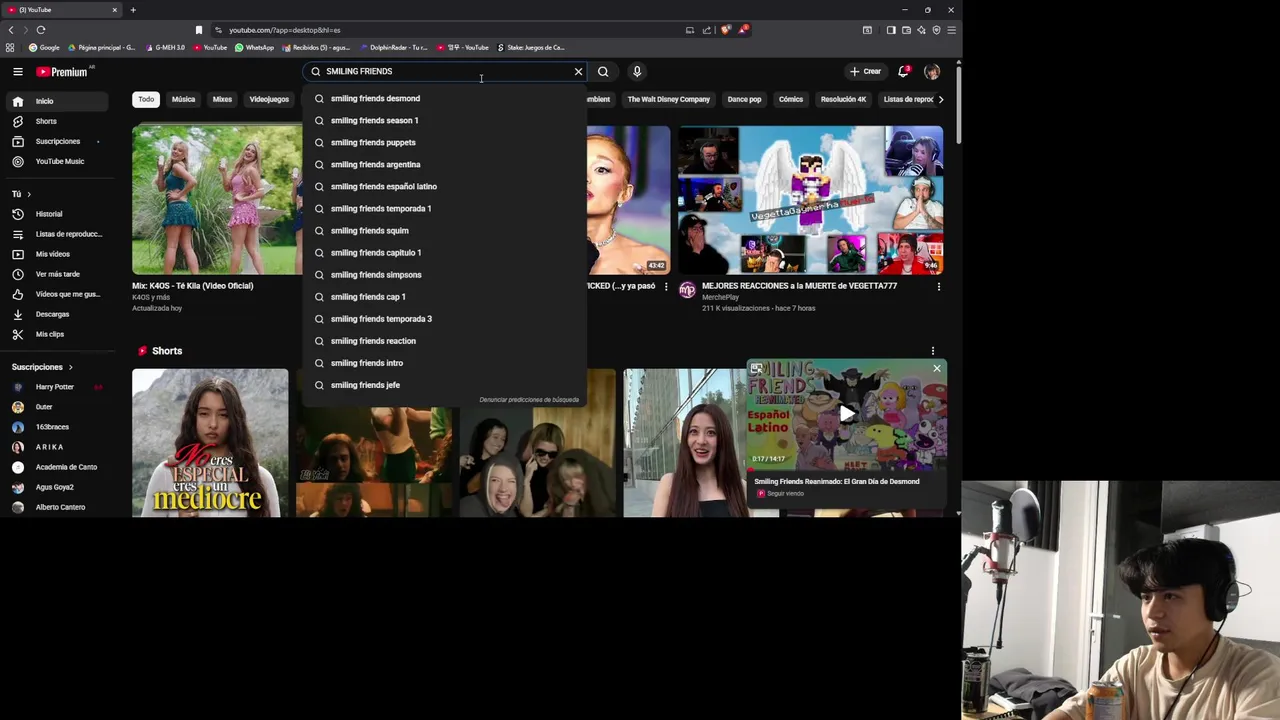Viewport: 1280px width, 720px height.
Task: Open the YouTube hamburger guide menu
Action: pyautogui.click(x=18, y=72)
